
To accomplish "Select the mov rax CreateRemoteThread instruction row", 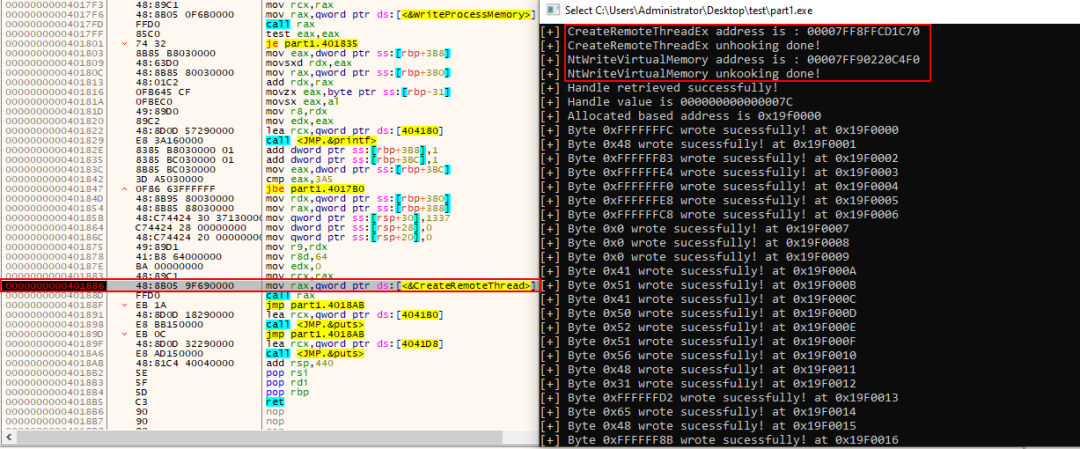I will pos(400,286).
